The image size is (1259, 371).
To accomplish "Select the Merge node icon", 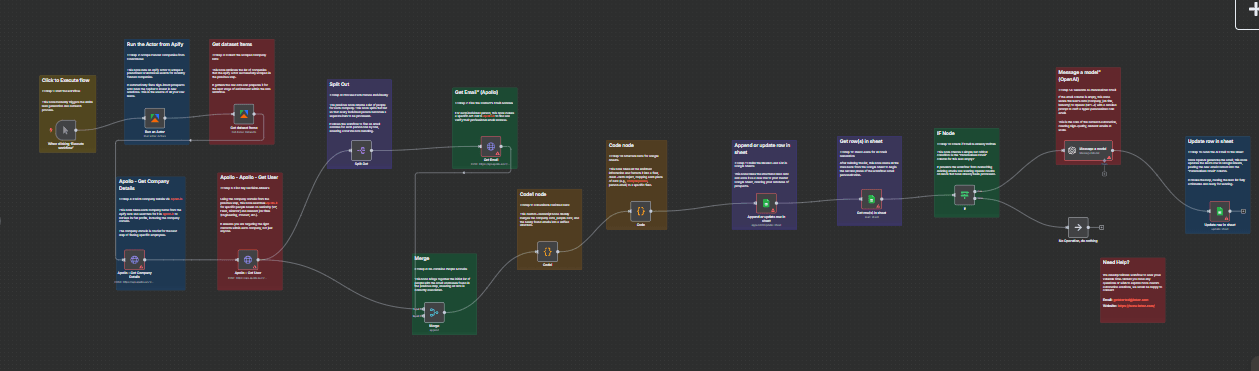I will pos(435,313).
